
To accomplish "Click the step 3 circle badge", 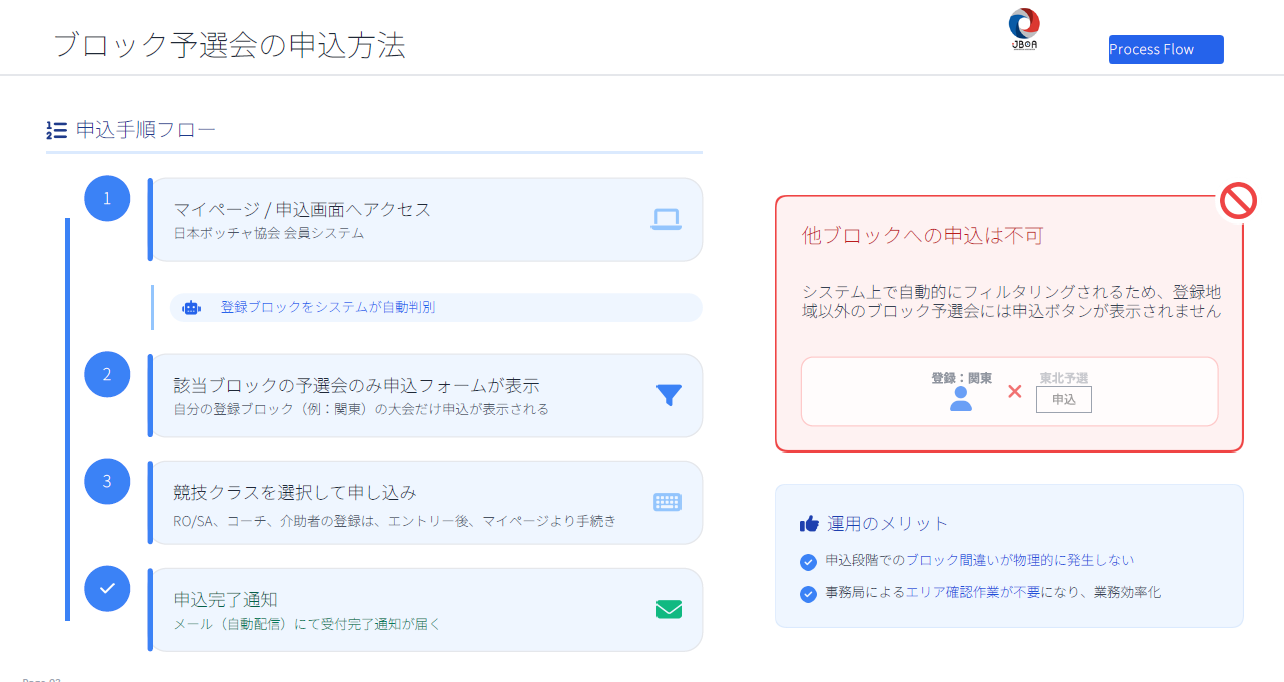I will click(107, 482).
